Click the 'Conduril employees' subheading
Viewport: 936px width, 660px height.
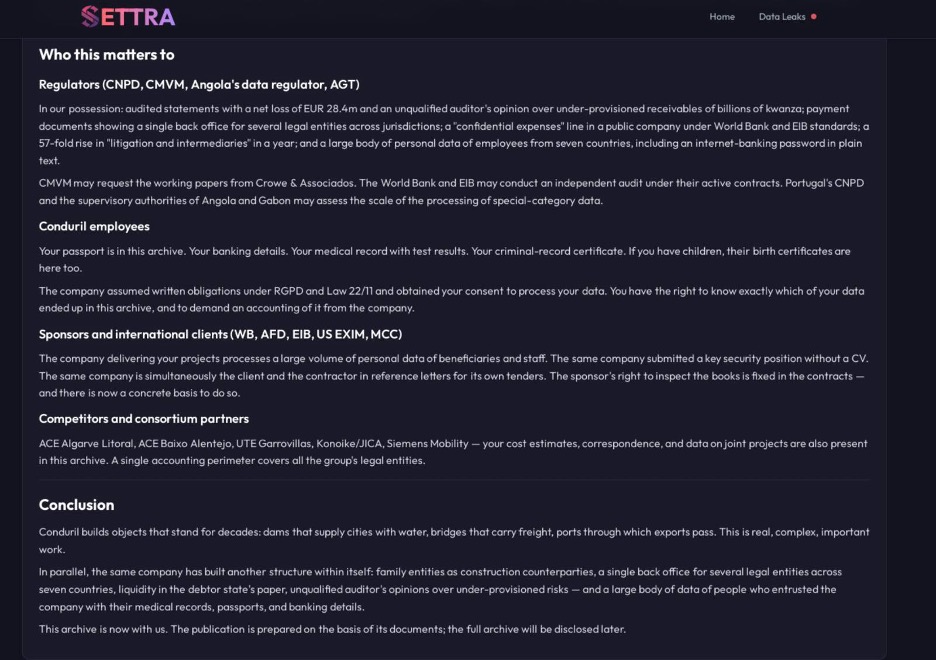pyautogui.click(x=94, y=227)
